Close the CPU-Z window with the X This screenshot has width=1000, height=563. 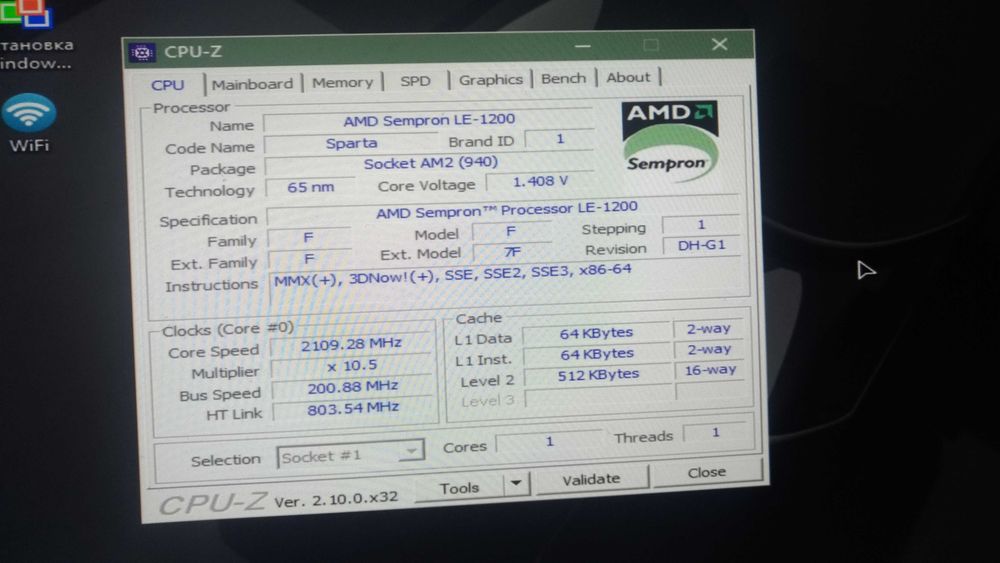[719, 43]
